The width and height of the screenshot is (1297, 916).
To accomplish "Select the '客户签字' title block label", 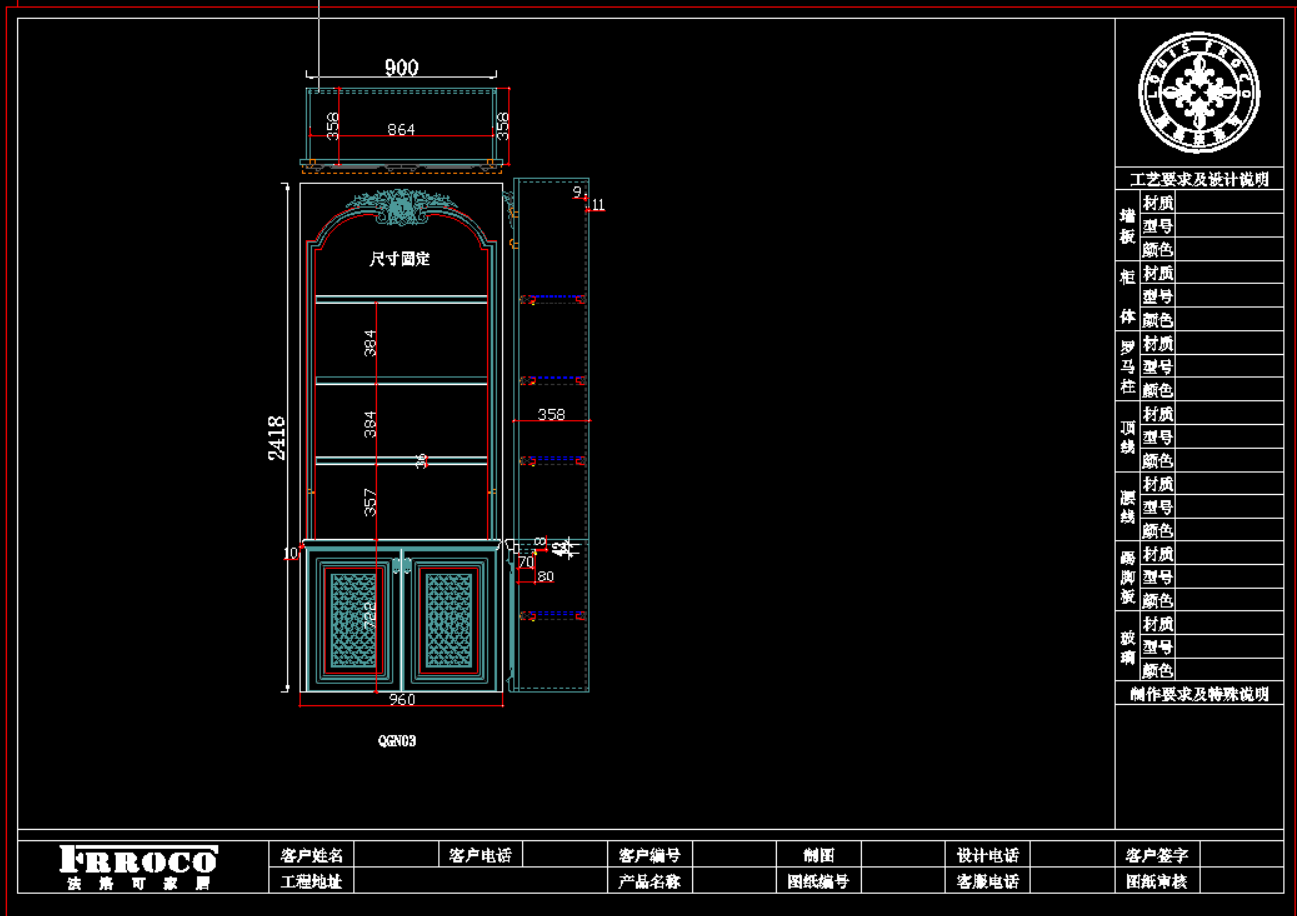I will [1157, 855].
